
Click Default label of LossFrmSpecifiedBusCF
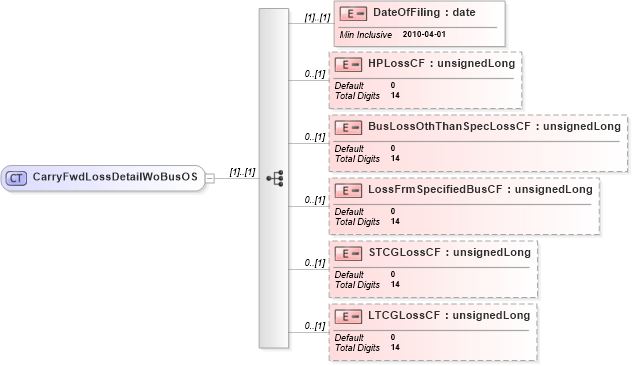(349, 212)
